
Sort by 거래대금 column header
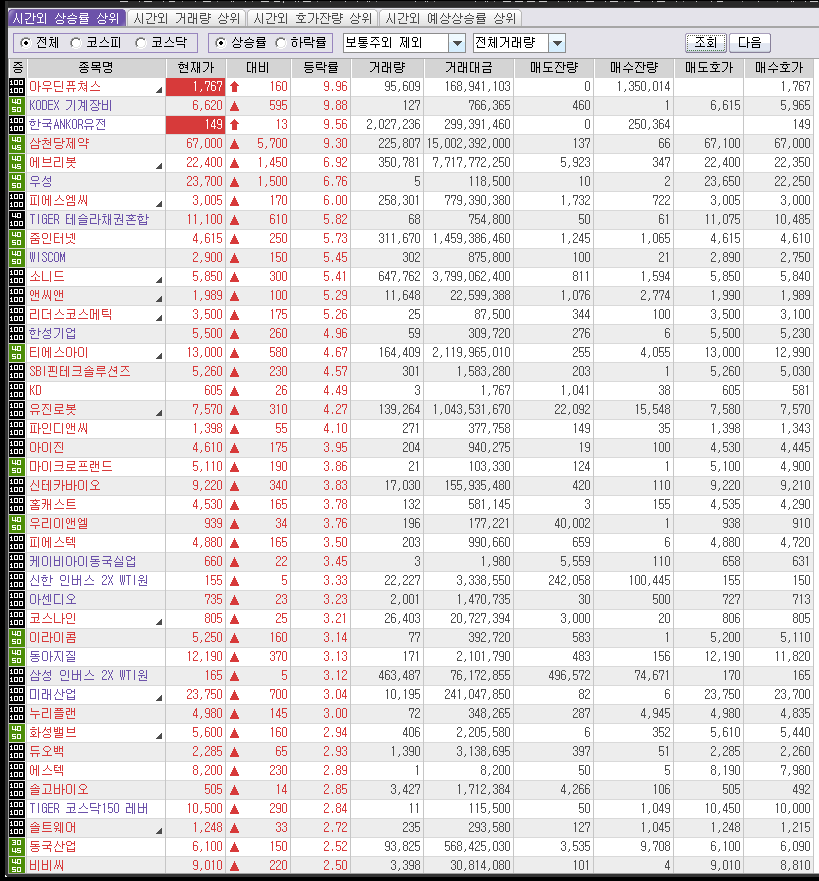468,68
